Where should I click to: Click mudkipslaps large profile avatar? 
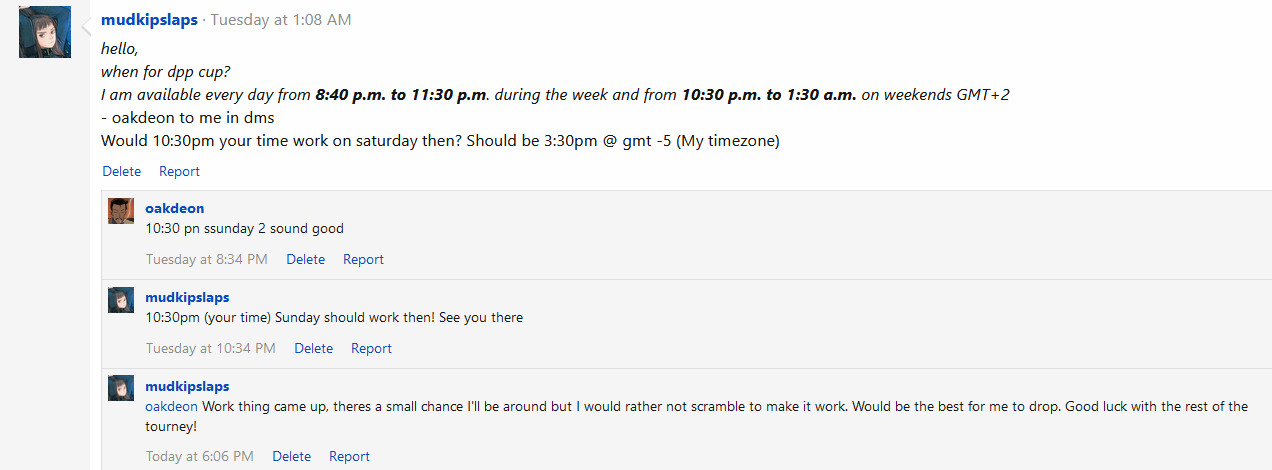click(x=45, y=31)
